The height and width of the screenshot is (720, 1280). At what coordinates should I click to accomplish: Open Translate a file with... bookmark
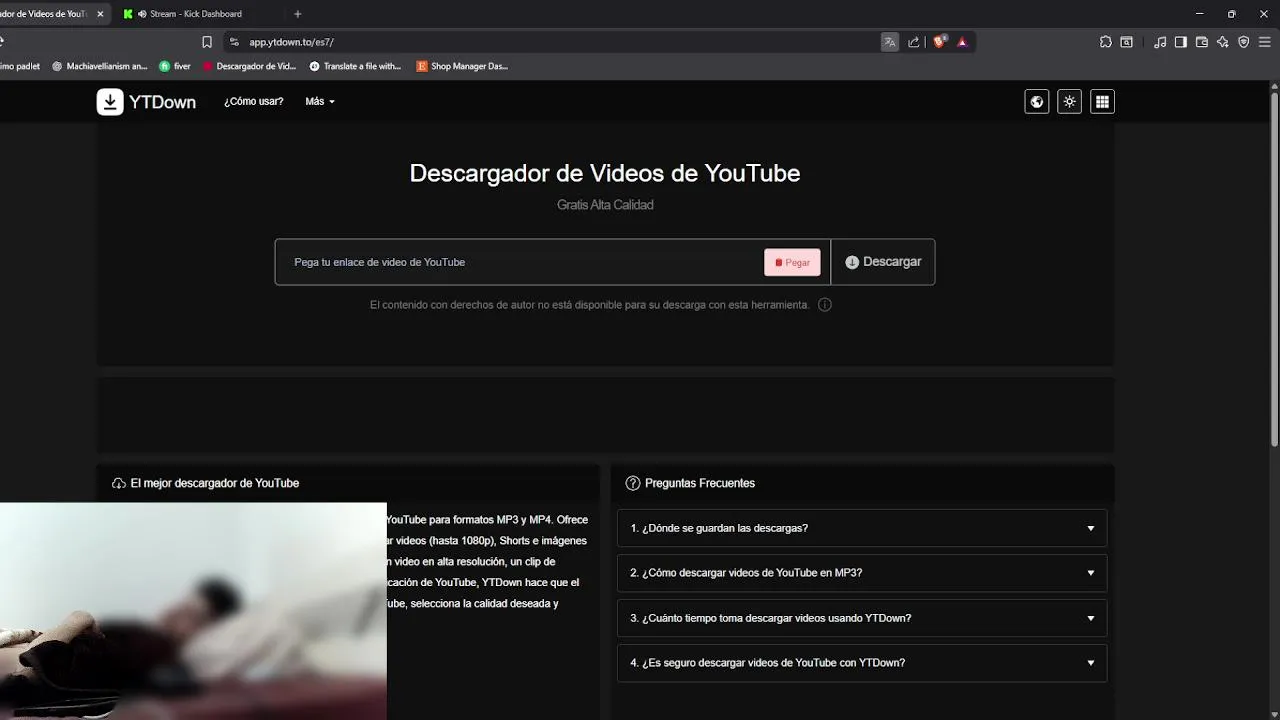click(x=356, y=66)
